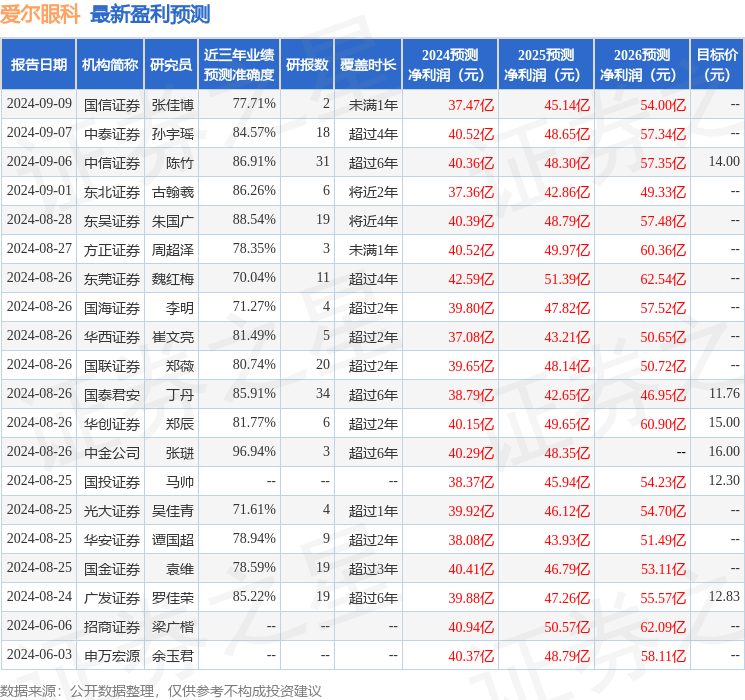Screen dimensions: 745x700
Task: Click the date 2024-06-03
Action: (39, 654)
